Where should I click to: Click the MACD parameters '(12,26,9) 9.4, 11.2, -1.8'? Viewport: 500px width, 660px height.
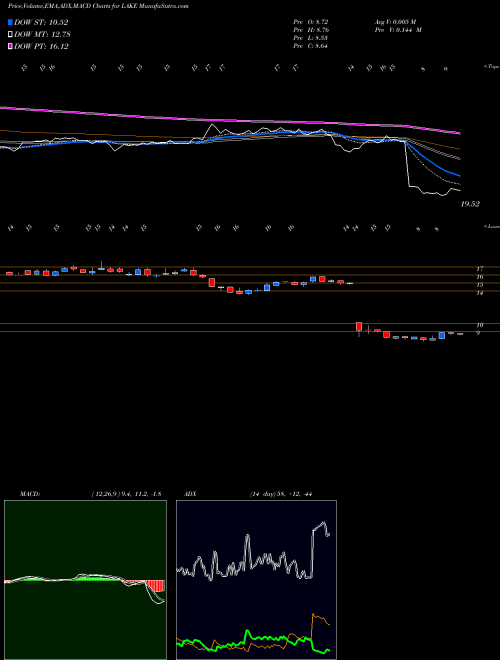tap(126, 494)
